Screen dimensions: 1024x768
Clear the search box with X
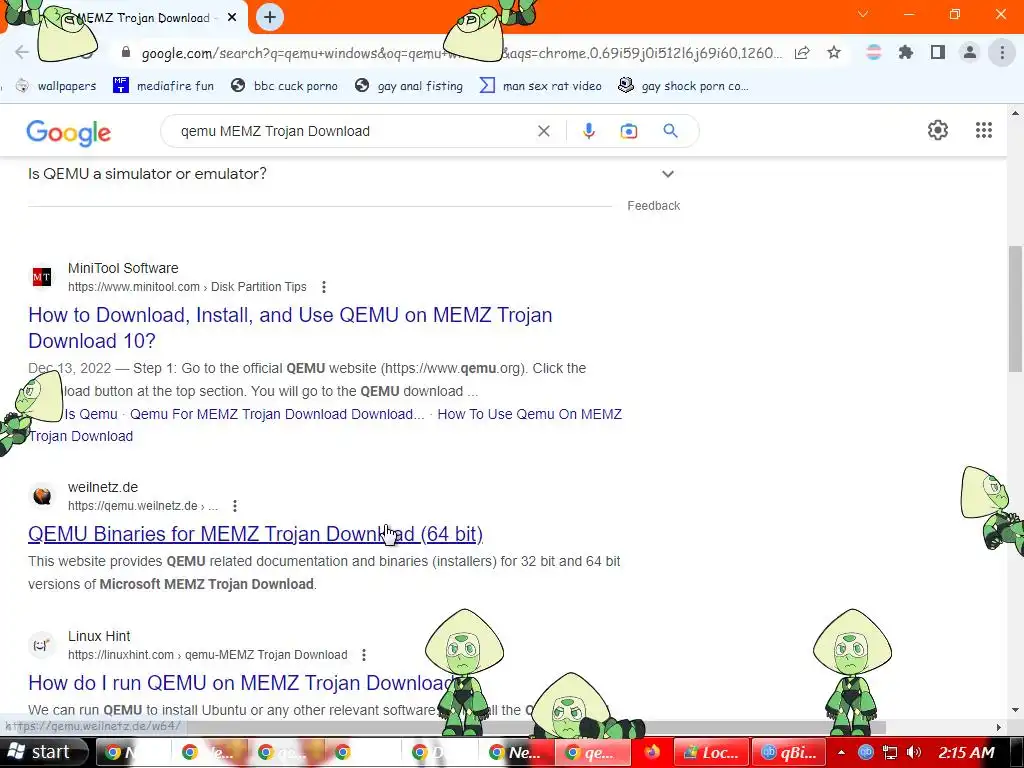coord(543,131)
